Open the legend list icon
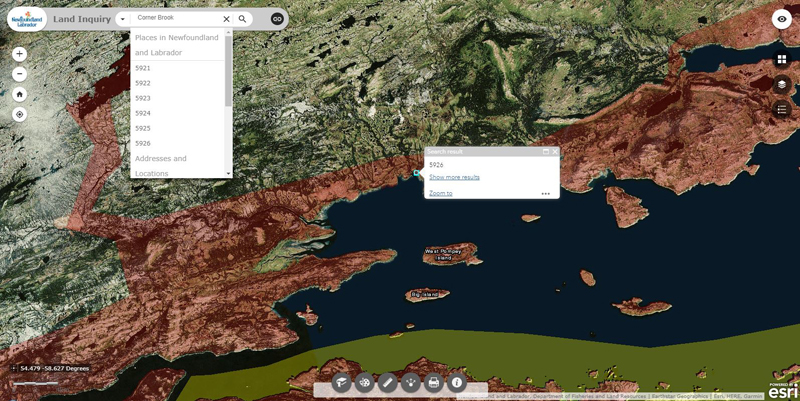This screenshot has width=800, height=401. (x=782, y=109)
